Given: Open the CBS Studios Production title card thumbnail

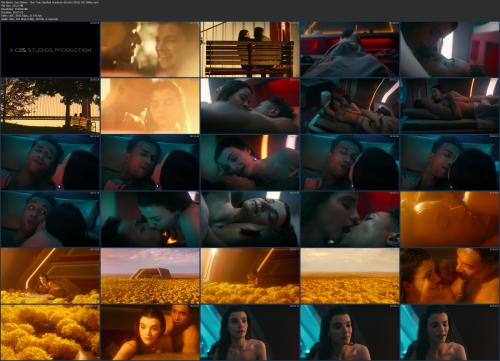Looking at the screenshot, I should pyautogui.click(x=50, y=49).
